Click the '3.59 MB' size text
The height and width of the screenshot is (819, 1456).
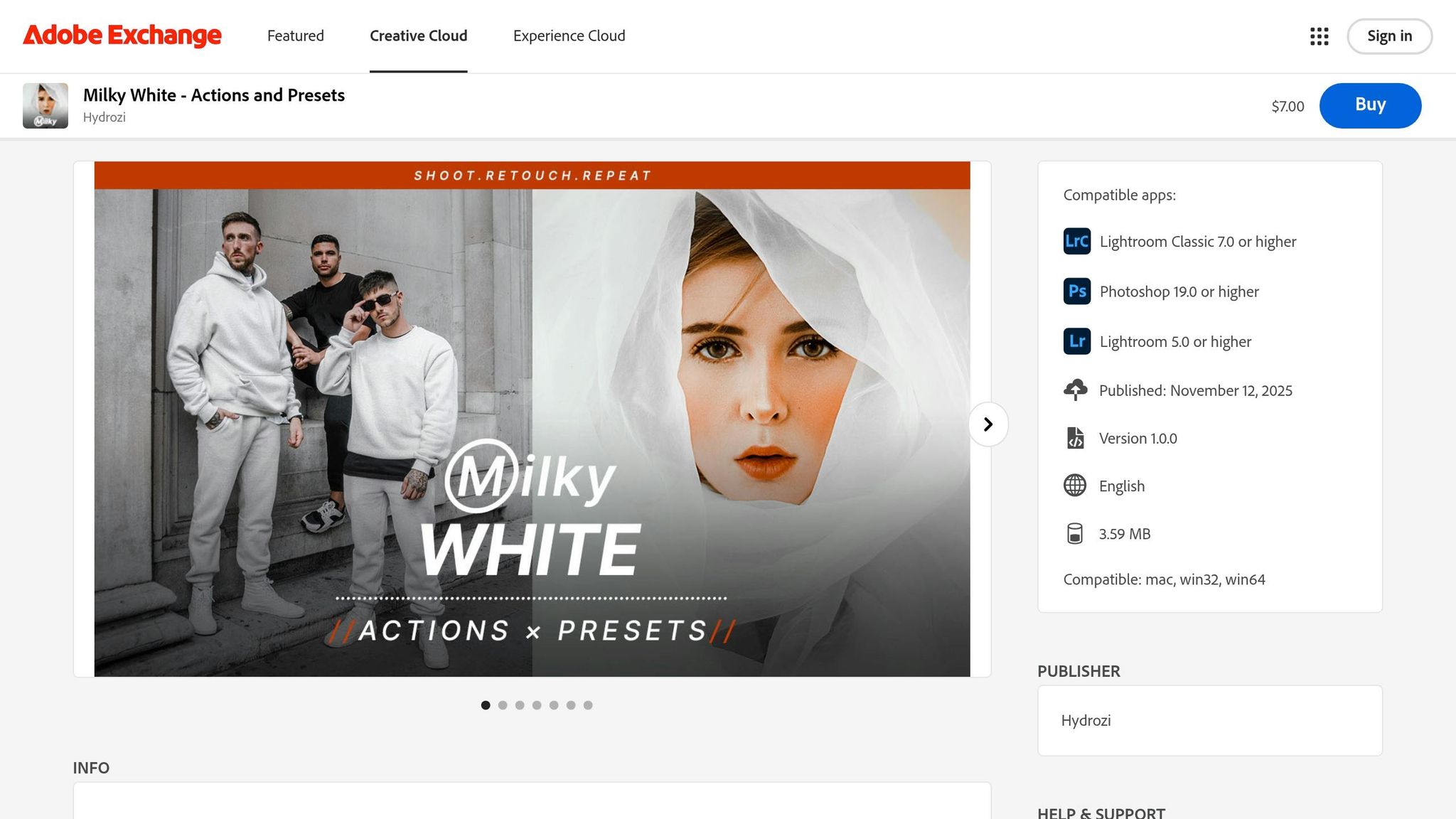point(1125,534)
